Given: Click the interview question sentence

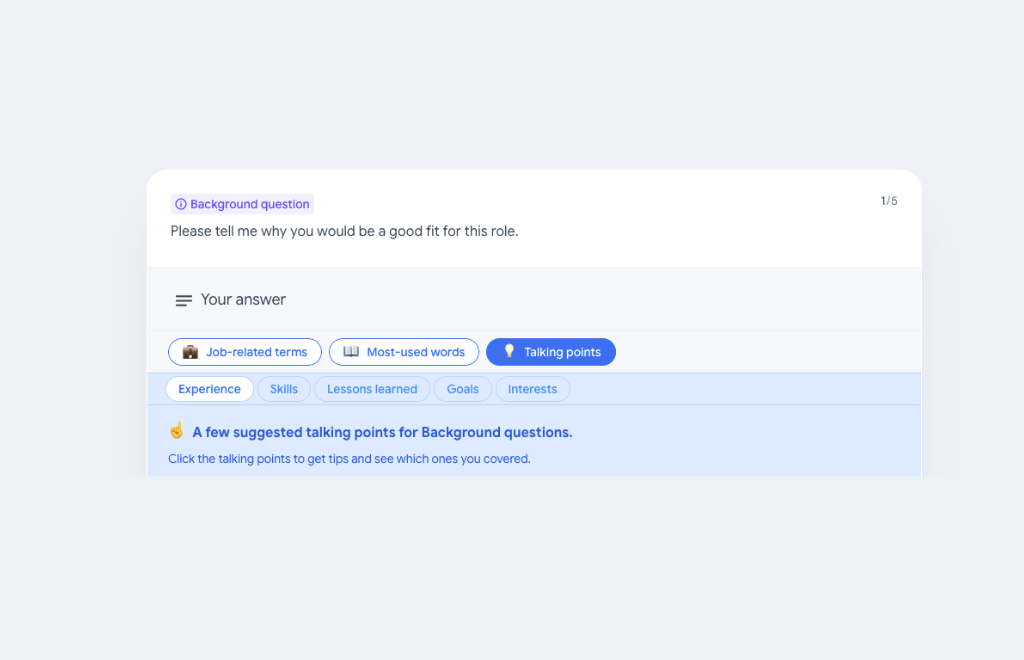Looking at the screenshot, I should pos(344,231).
